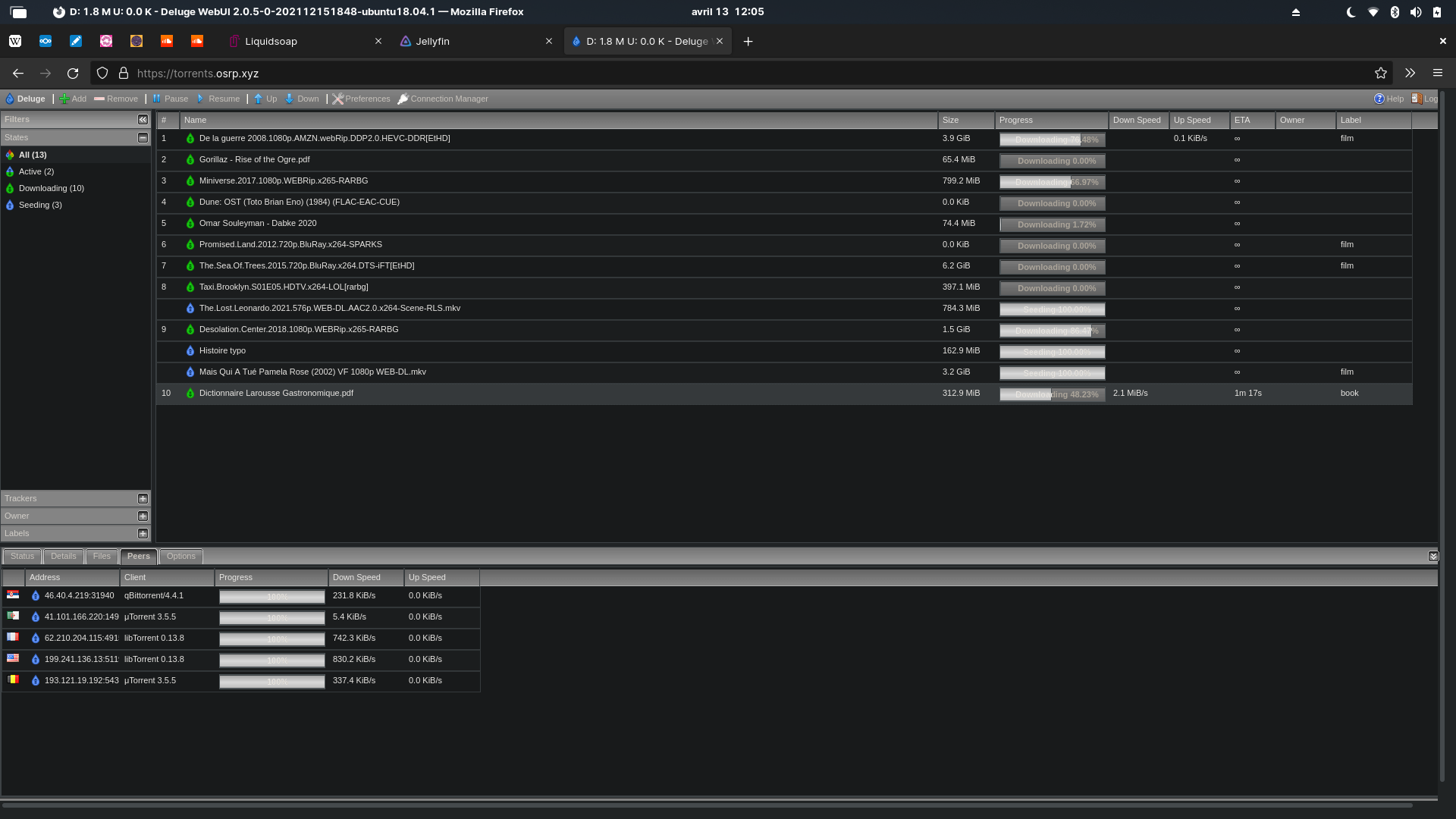Collapse the torrent details panel
The height and width of the screenshot is (819, 1456).
[1432, 557]
